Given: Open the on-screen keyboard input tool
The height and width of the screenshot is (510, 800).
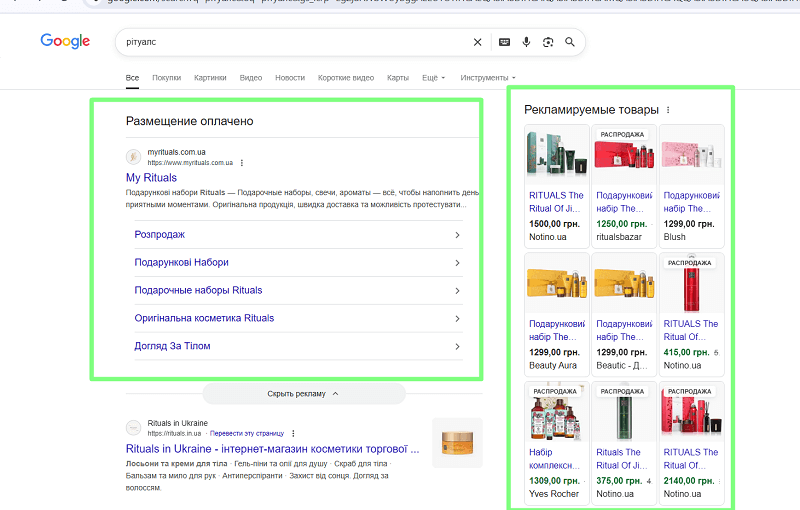Looking at the screenshot, I should pos(504,42).
